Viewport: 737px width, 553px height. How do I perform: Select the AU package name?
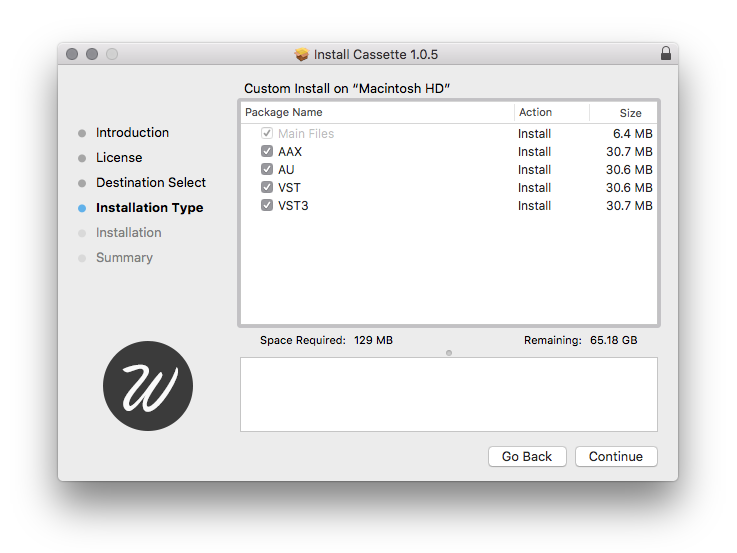pyautogui.click(x=286, y=170)
